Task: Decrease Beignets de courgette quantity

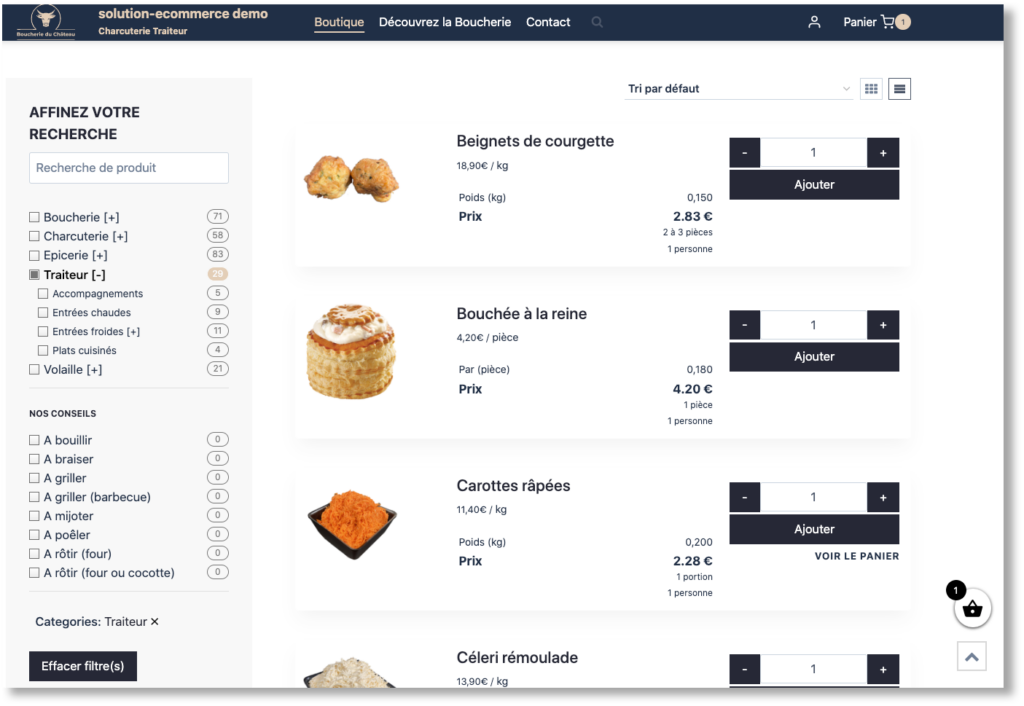Action: point(744,153)
